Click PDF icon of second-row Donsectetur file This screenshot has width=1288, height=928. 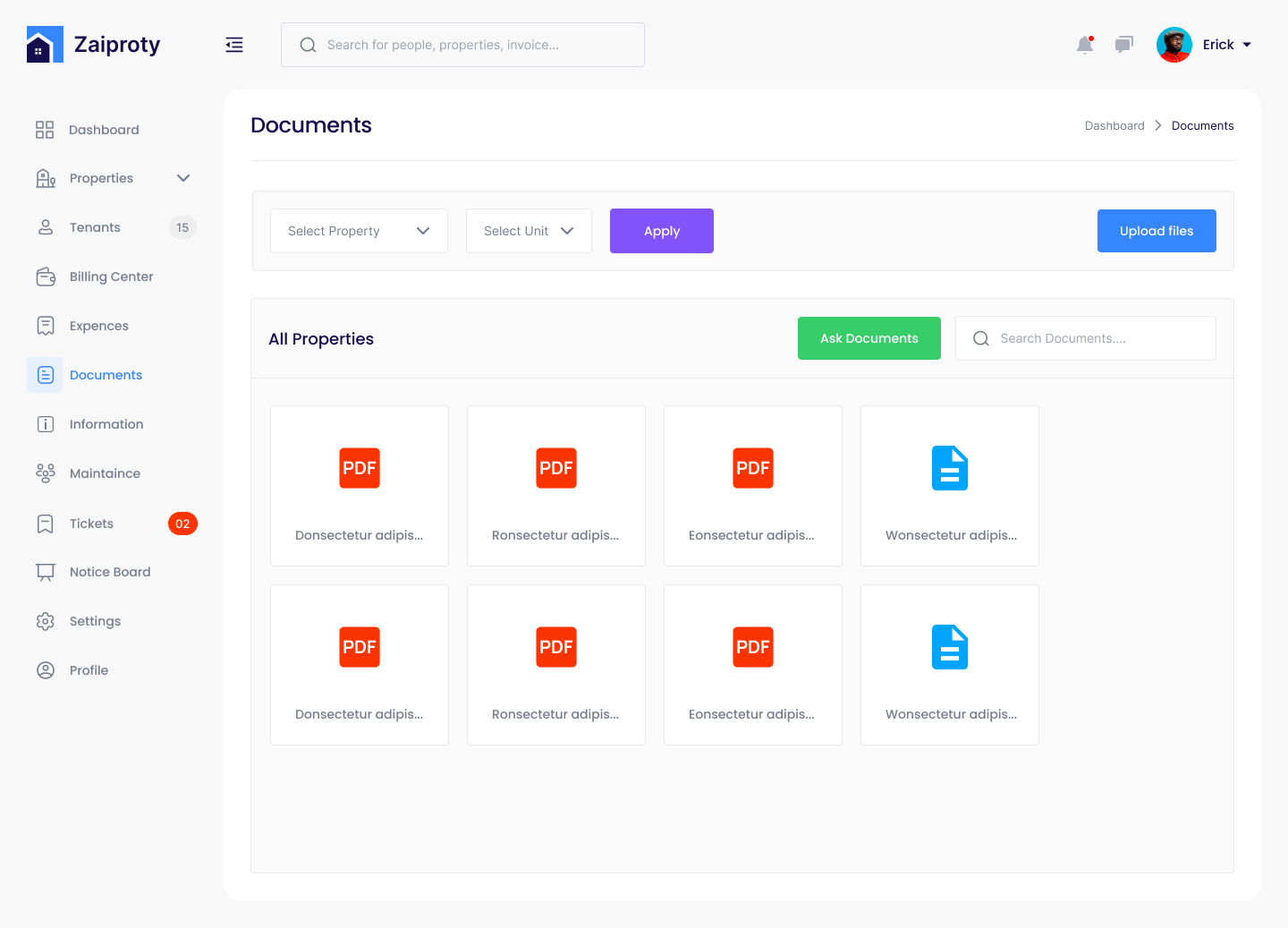click(x=360, y=647)
